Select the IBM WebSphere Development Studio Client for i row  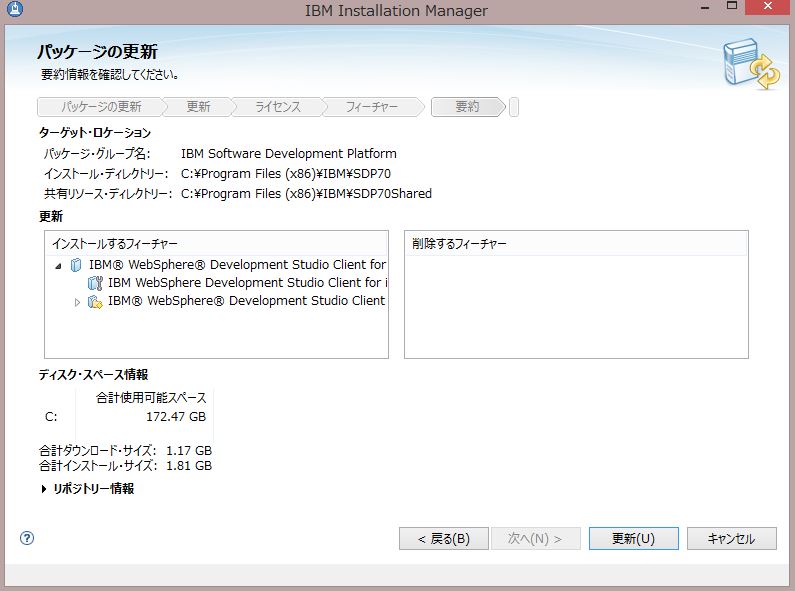247,283
